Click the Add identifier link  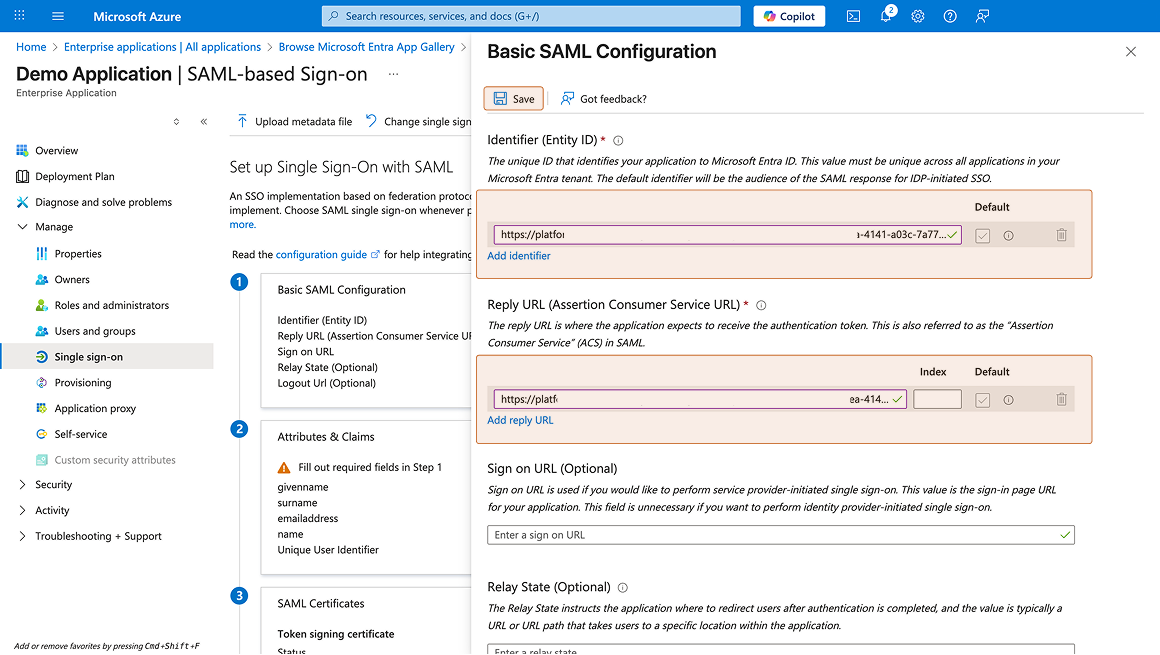click(x=519, y=255)
